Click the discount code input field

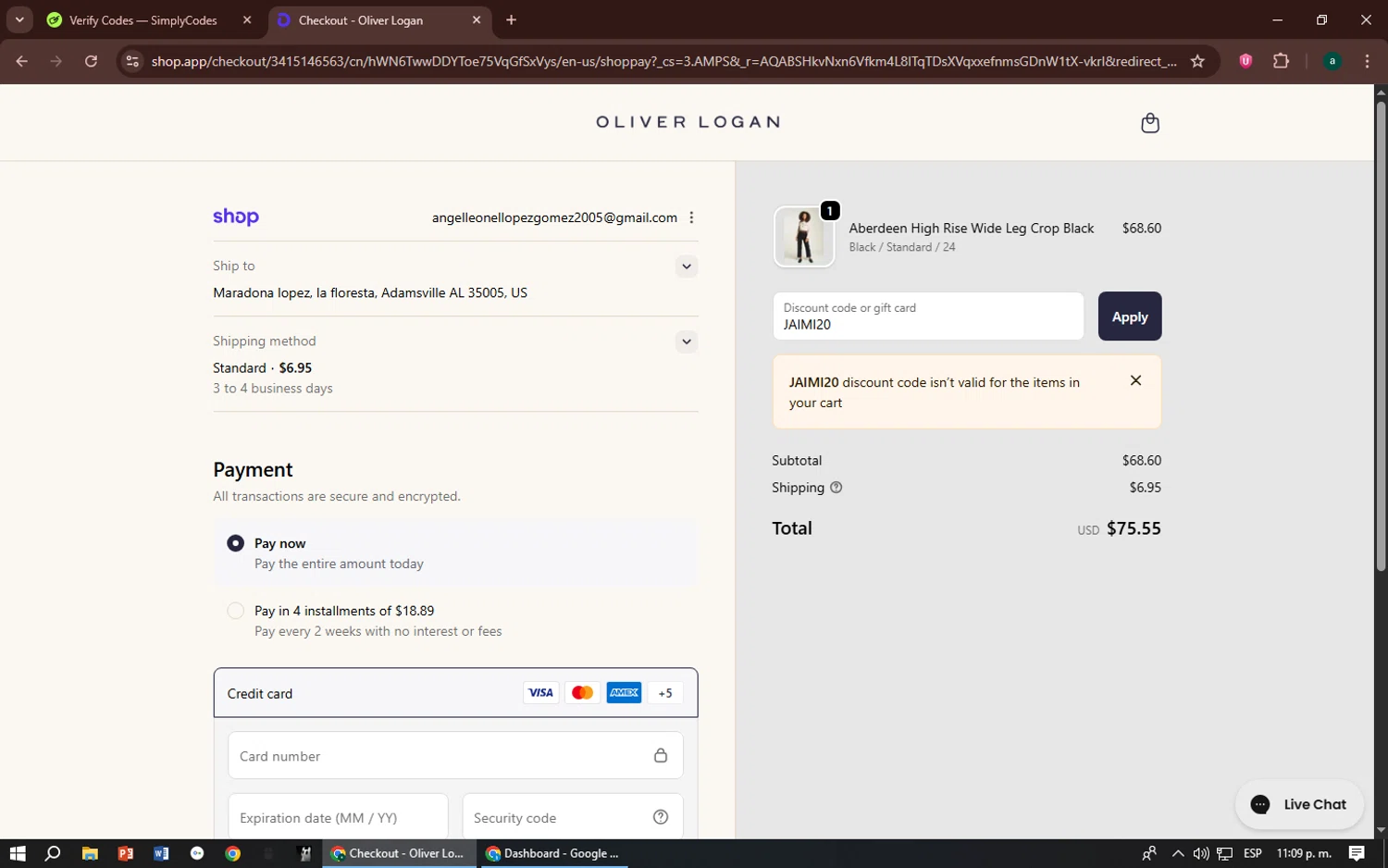coord(928,316)
